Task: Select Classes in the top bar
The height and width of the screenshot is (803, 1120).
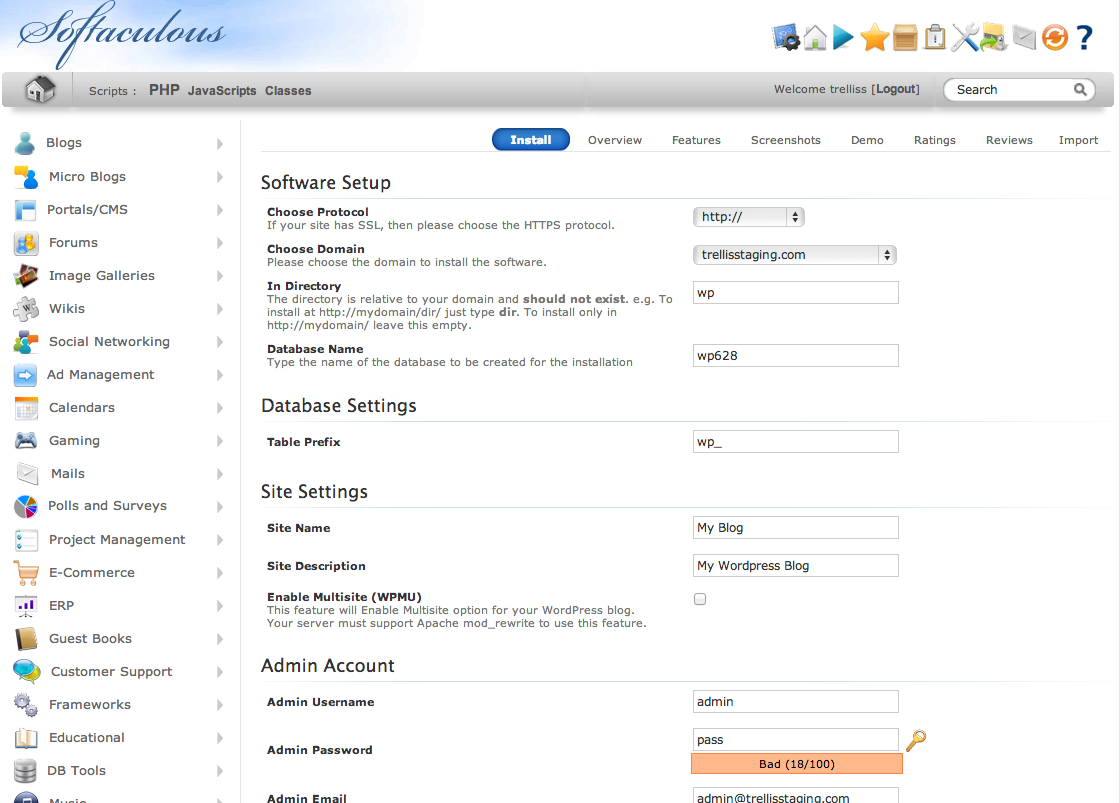Action: pyautogui.click(x=288, y=91)
